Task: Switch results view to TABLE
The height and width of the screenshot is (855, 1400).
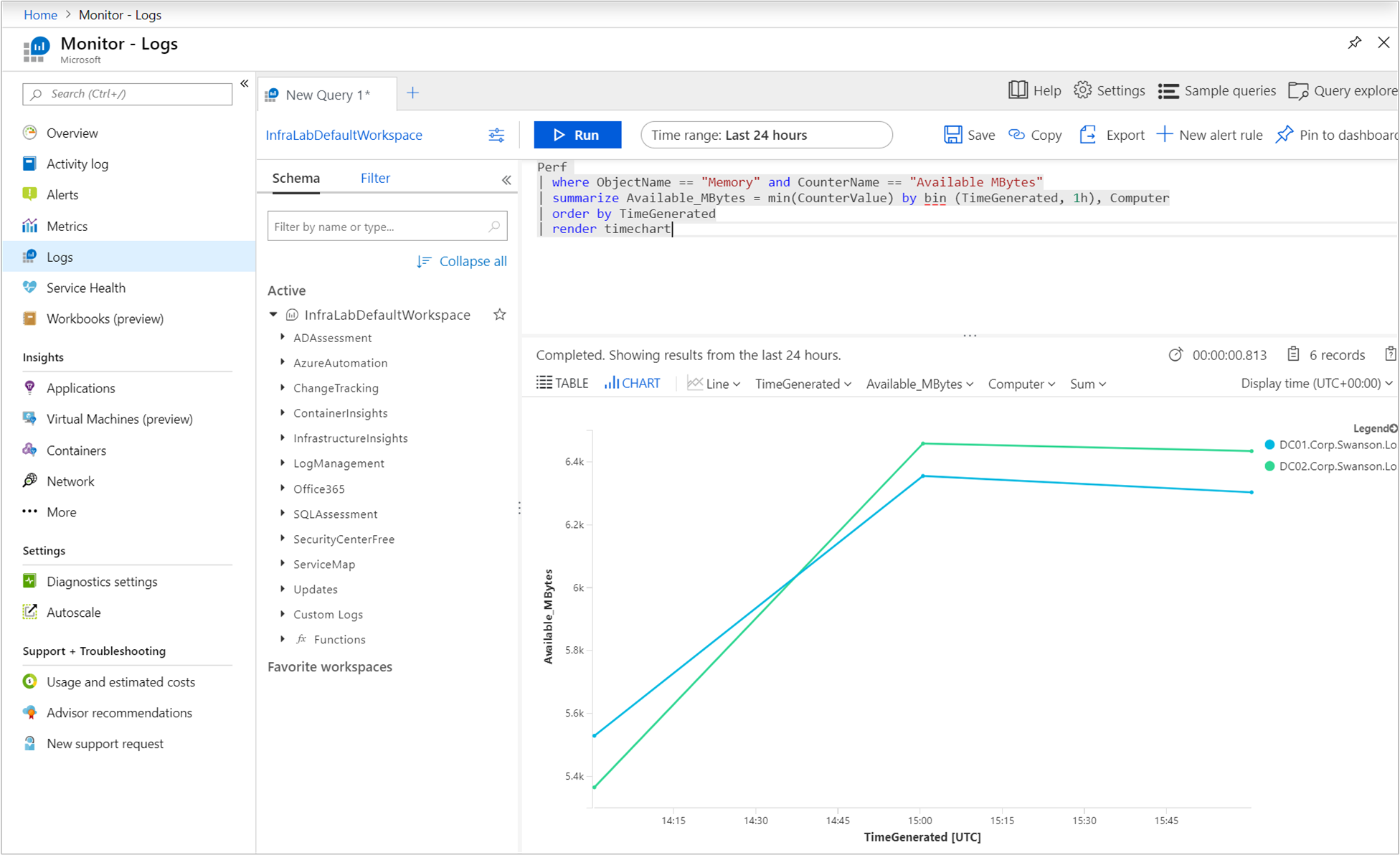Action: [x=562, y=384]
